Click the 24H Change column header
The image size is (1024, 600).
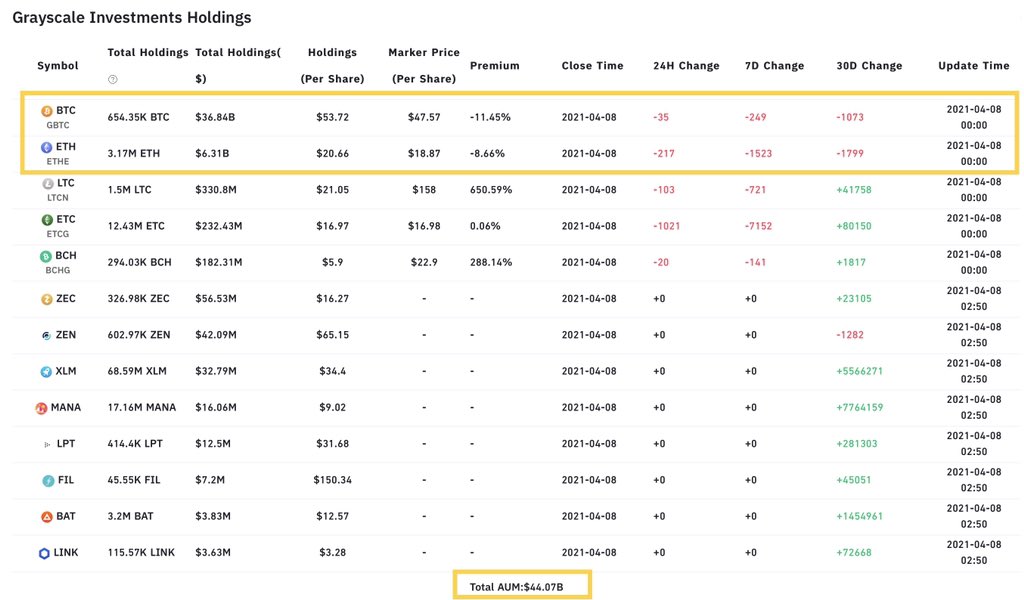[686, 65]
